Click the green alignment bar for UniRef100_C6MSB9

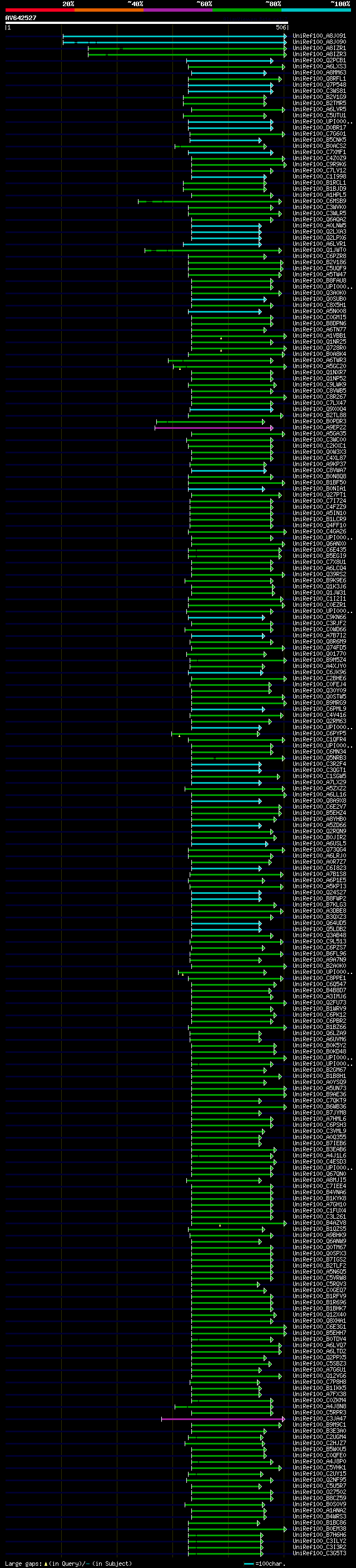210,201
